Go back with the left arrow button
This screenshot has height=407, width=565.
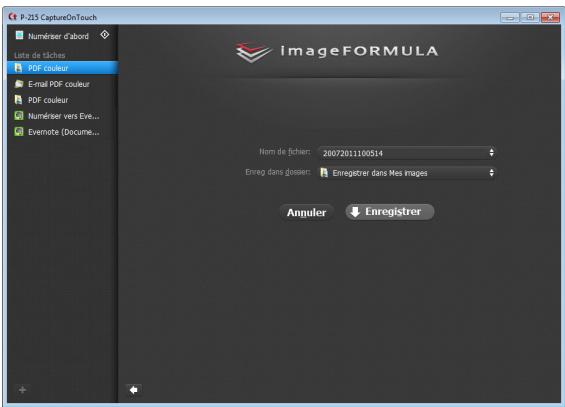click(134, 390)
